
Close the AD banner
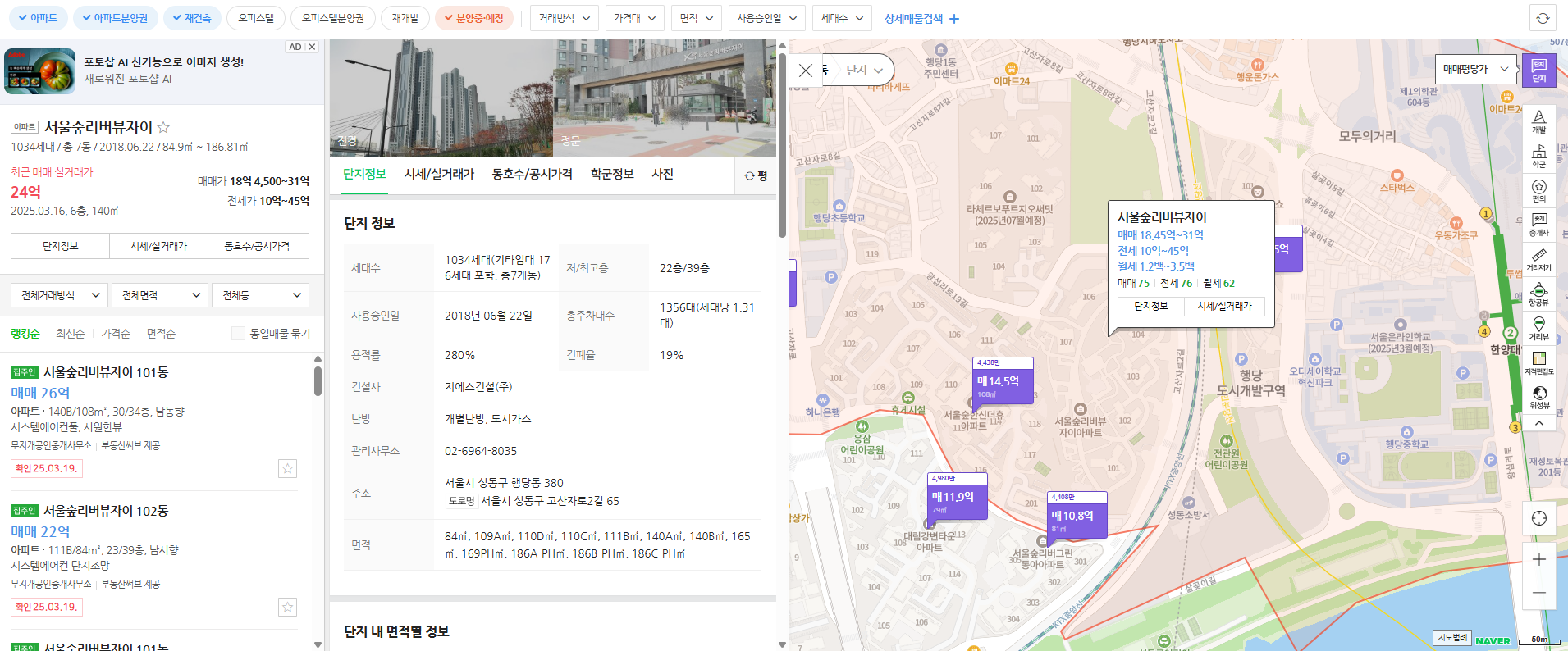(x=312, y=47)
